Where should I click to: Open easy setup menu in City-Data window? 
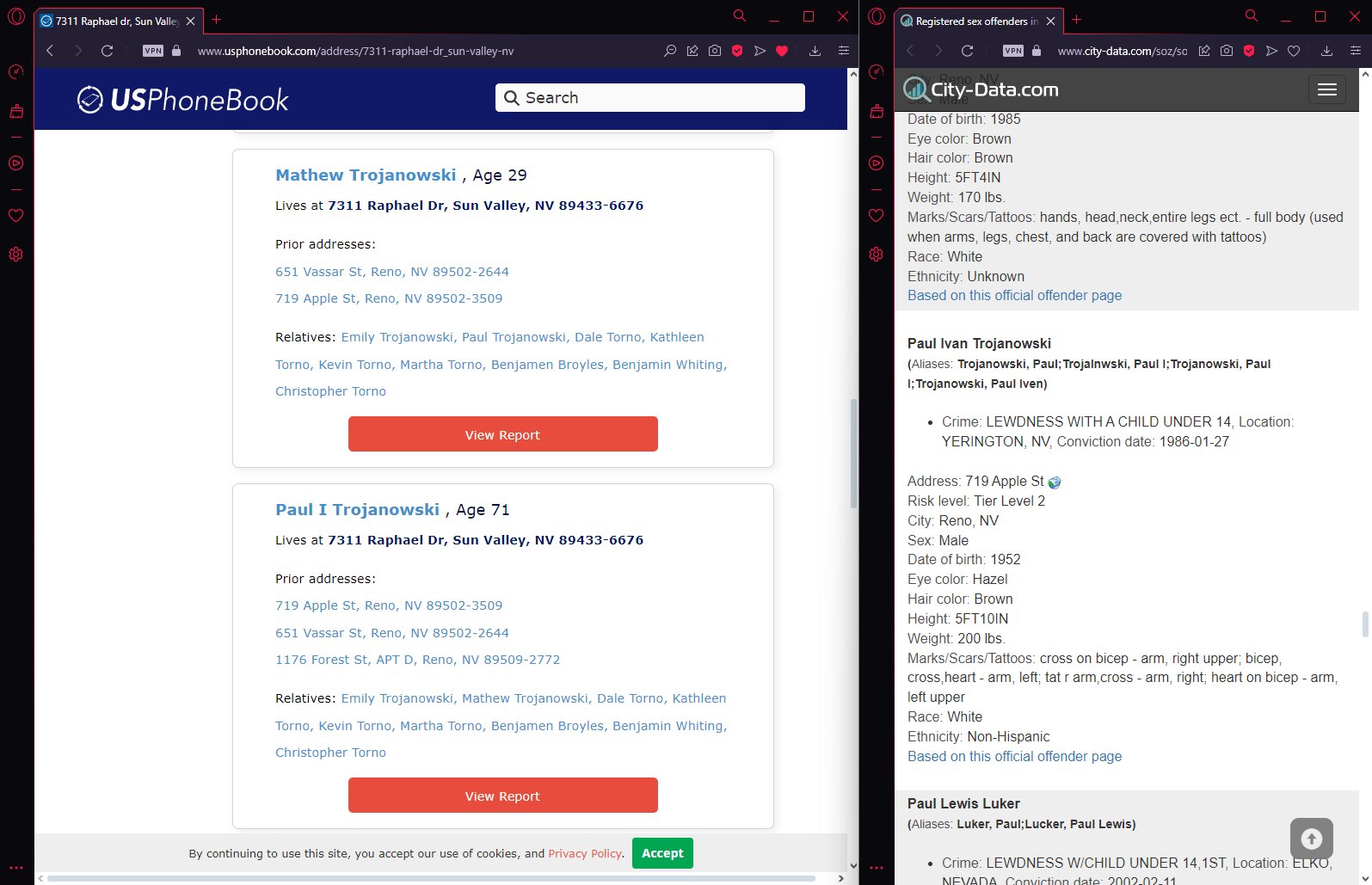click(x=1355, y=51)
